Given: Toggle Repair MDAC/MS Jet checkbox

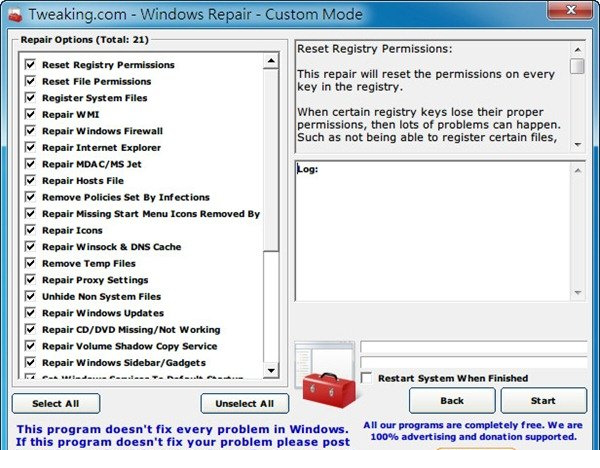Looking at the screenshot, I should pos(30,163).
